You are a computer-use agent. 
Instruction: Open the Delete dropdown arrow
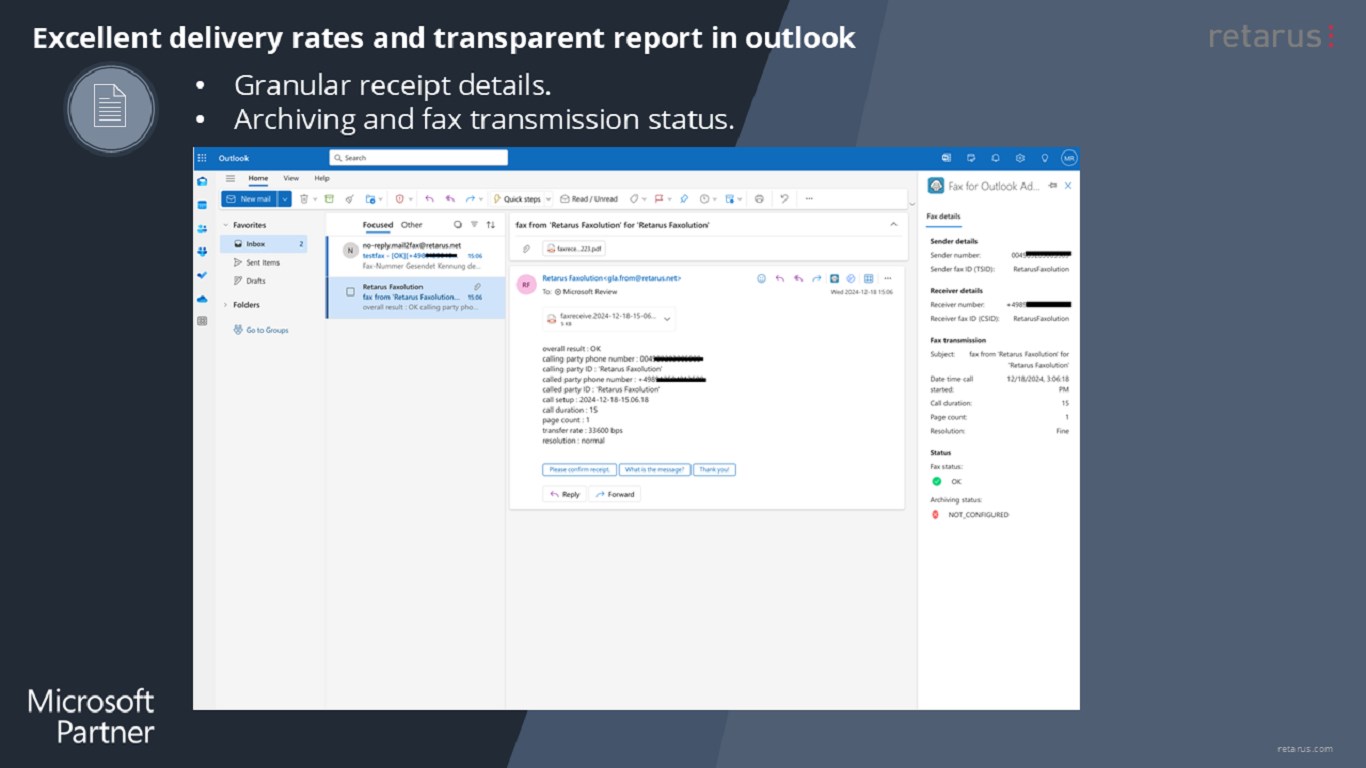point(315,199)
